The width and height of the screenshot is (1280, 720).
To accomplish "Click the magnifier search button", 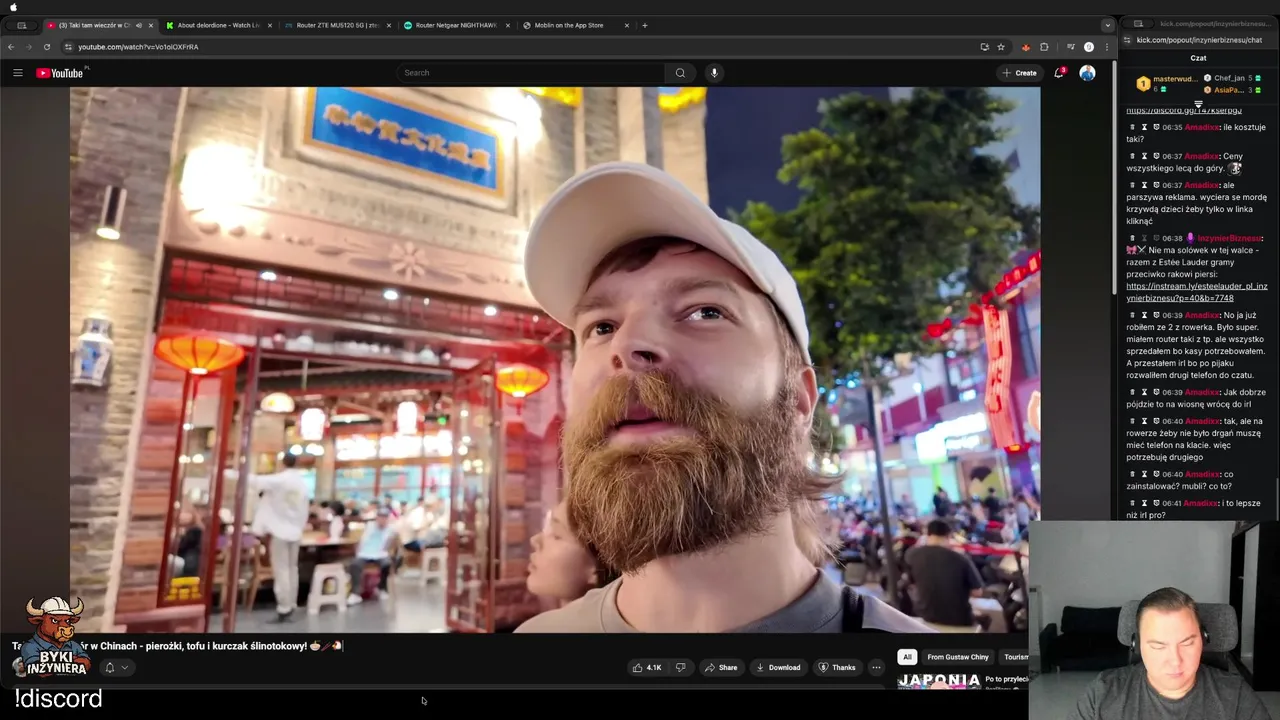I will pos(680,72).
